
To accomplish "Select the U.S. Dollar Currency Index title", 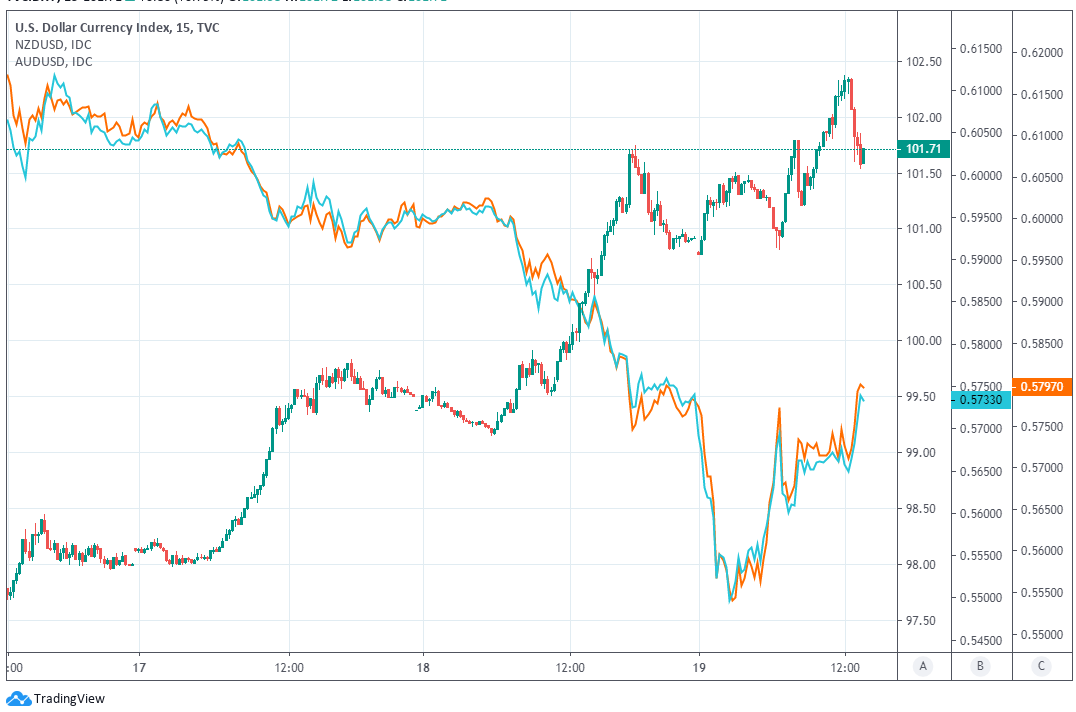I will click(x=117, y=27).
